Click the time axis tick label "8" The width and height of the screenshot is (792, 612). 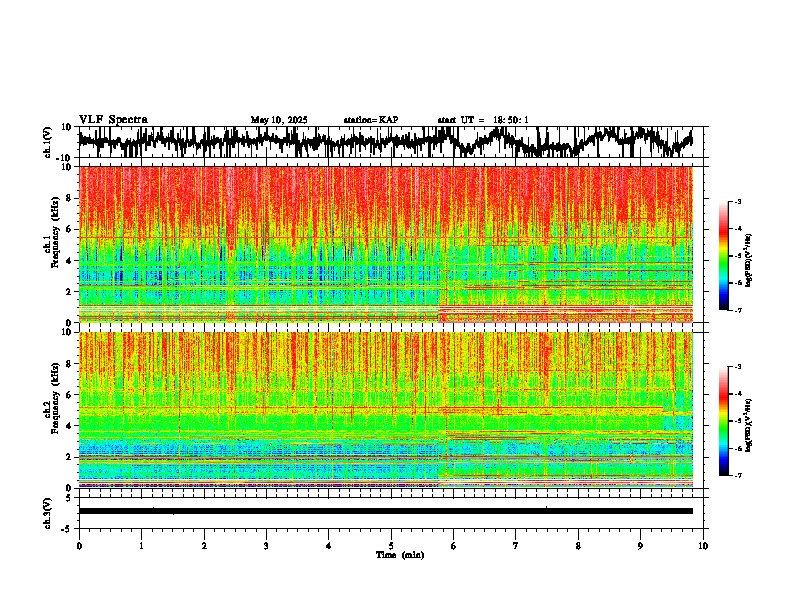click(x=578, y=546)
